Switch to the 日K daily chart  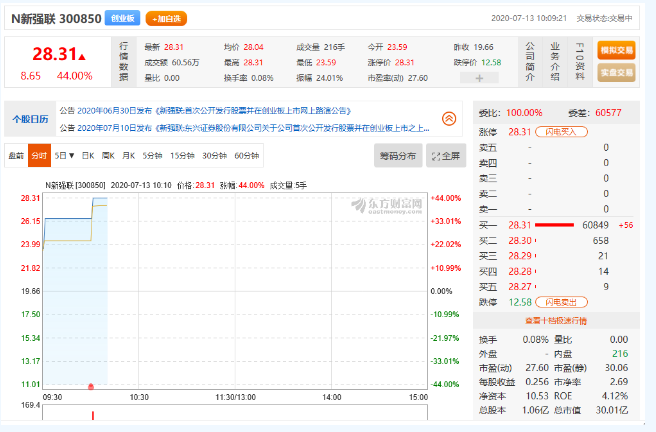point(88,156)
